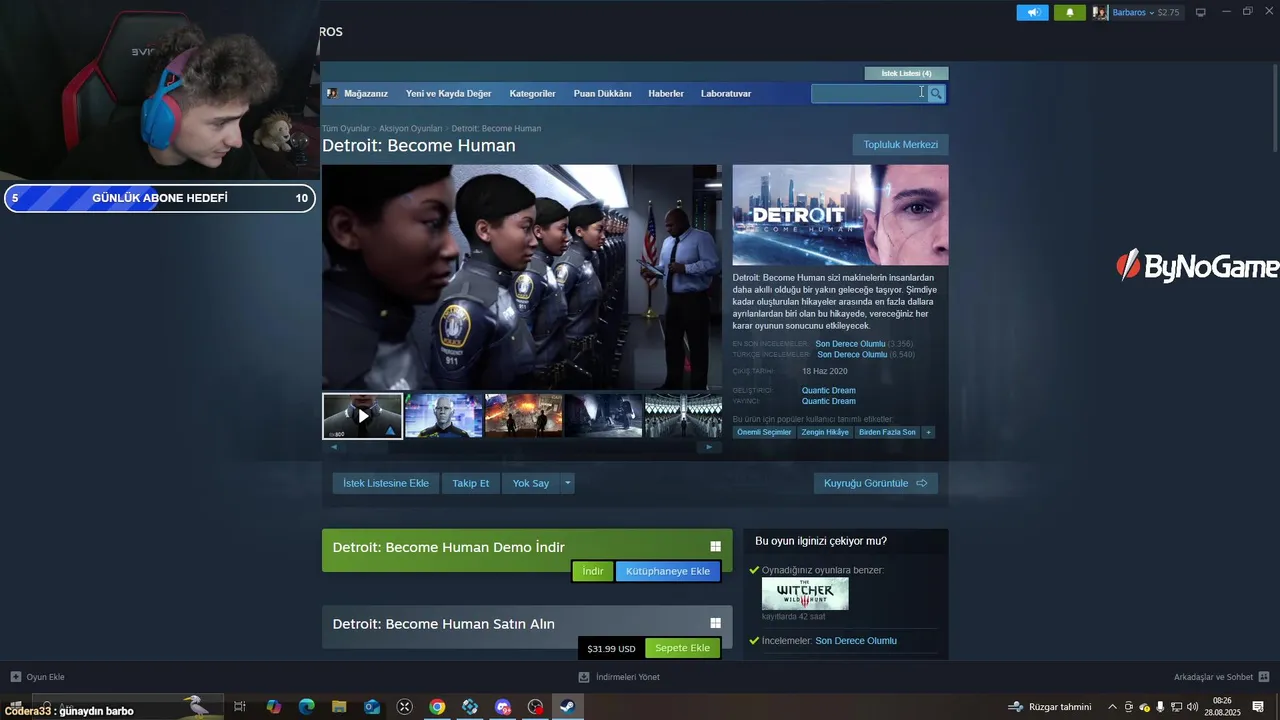
Task: Click the Windows icon on the Satın Alın banner
Action: pos(715,623)
